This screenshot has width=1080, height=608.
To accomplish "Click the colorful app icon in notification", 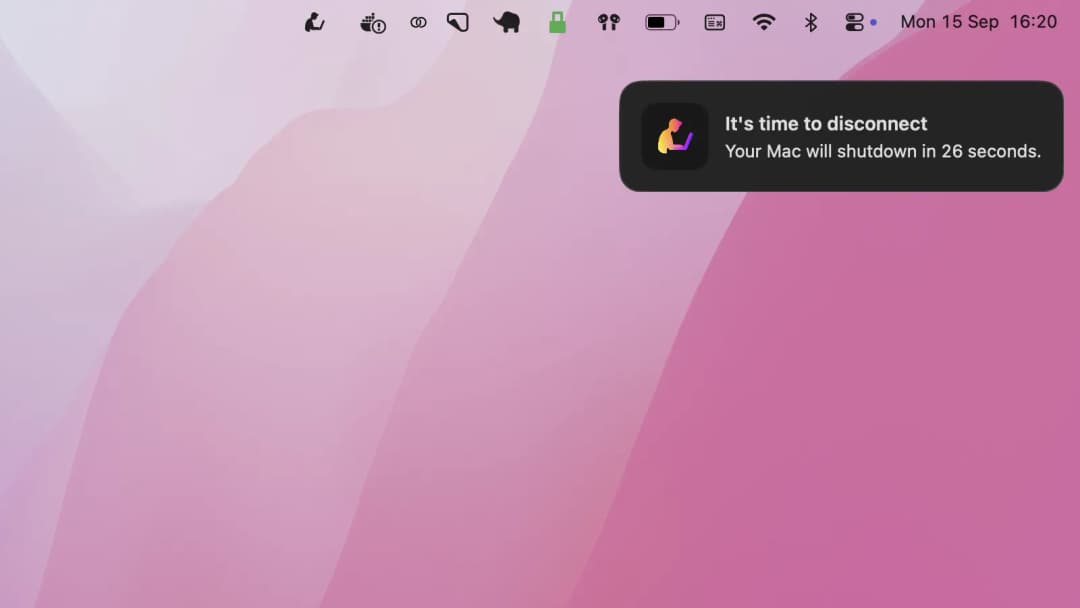I will click(x=675, y=136).
